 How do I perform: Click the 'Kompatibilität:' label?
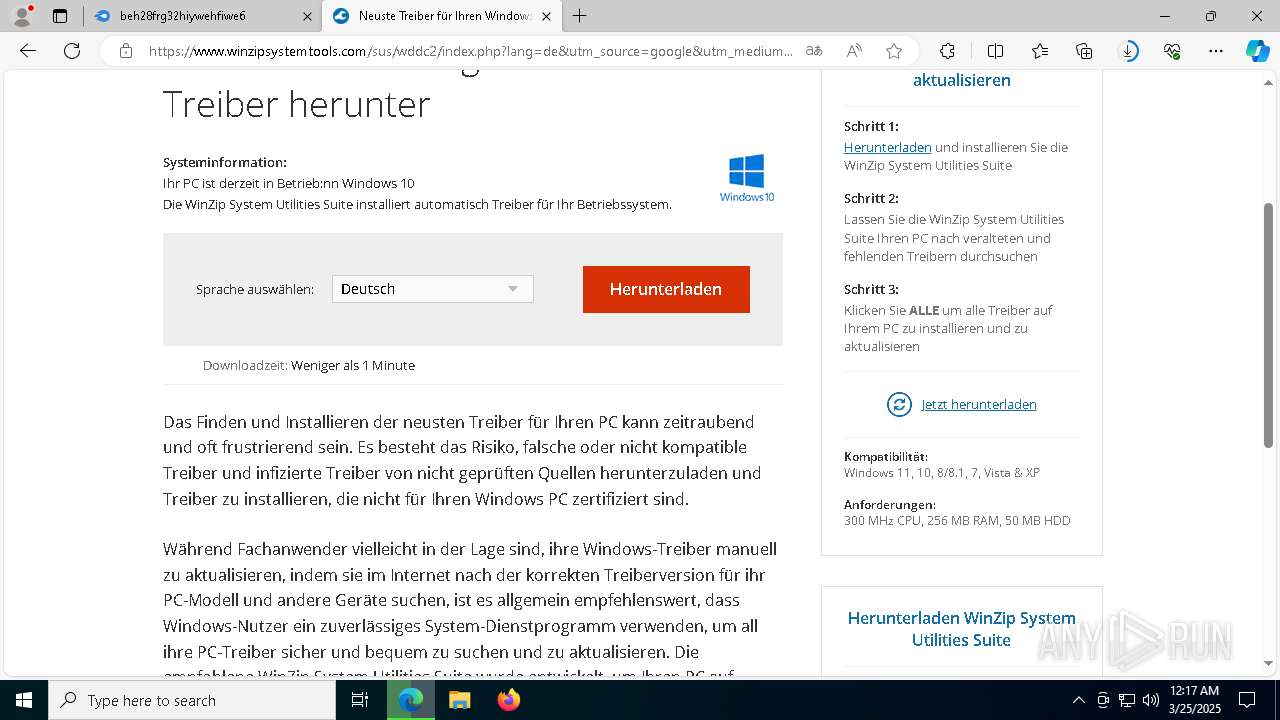point(886,457)
